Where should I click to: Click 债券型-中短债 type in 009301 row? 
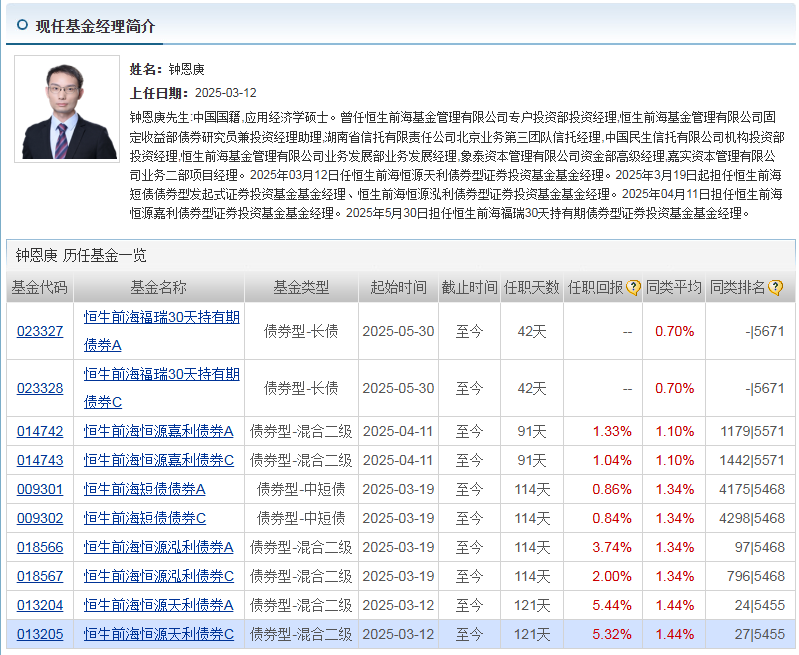pyautogui.click(x=301, y=489)
